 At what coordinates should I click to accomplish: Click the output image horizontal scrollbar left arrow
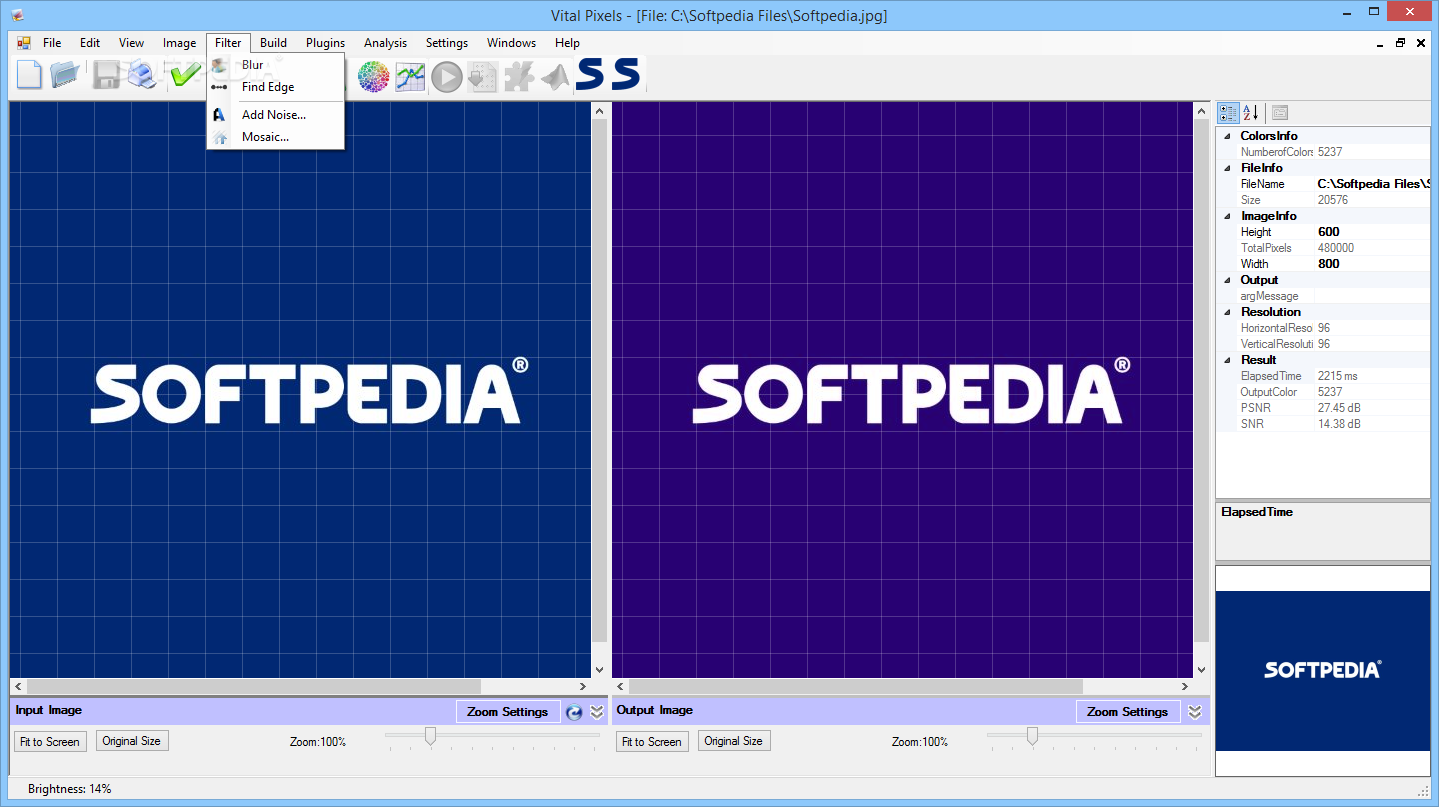(x=621, y=687)
